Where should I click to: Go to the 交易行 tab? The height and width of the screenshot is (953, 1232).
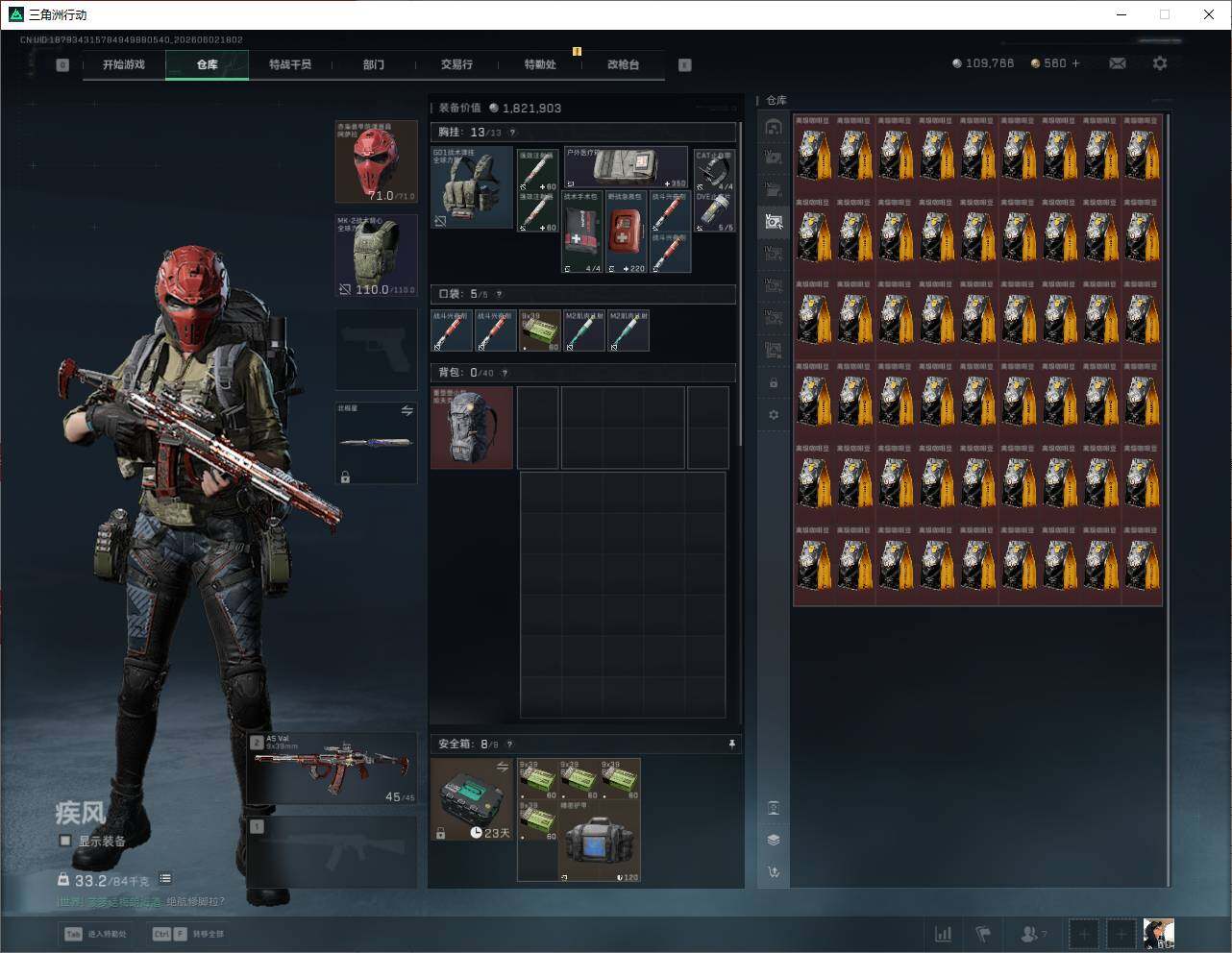coord(456,64)
